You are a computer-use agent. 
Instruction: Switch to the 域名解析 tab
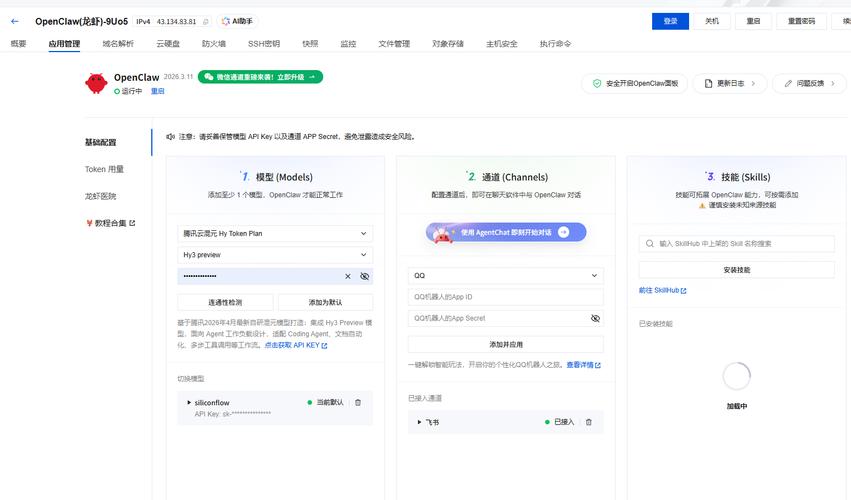pos(118,43)
